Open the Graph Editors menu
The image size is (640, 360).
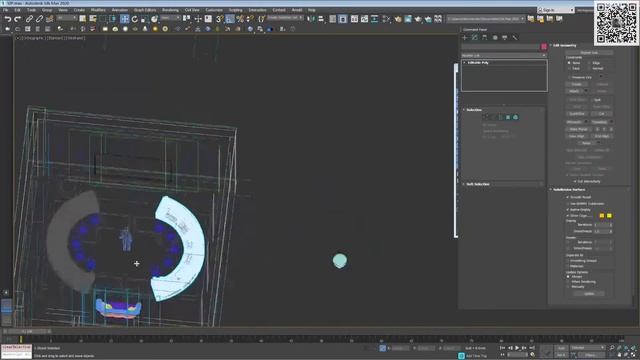(x=145, y=10)
